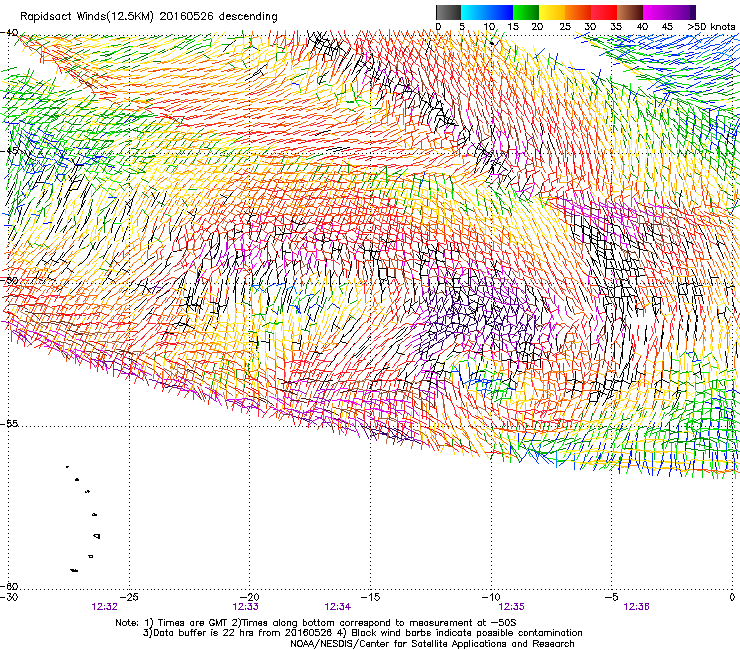Click the 'NOAA/NESDIS/Center for Satellite Applications' credit line
The width and height of the screenshot is (740, 650).
pos(432,644)
